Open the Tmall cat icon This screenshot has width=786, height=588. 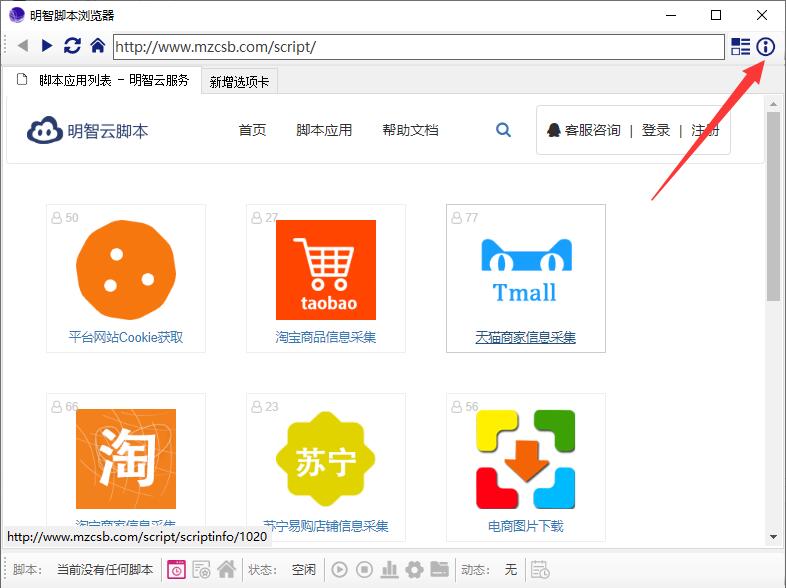pos(526,271)
